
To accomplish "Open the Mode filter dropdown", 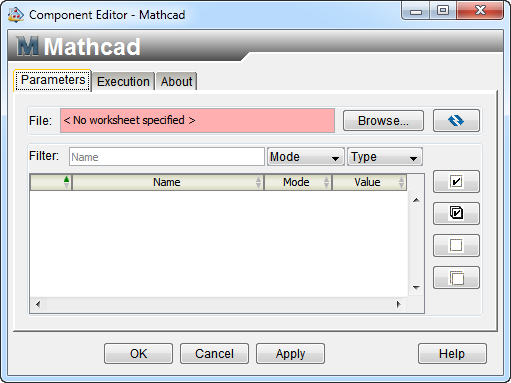I will [x=305, y=157].
